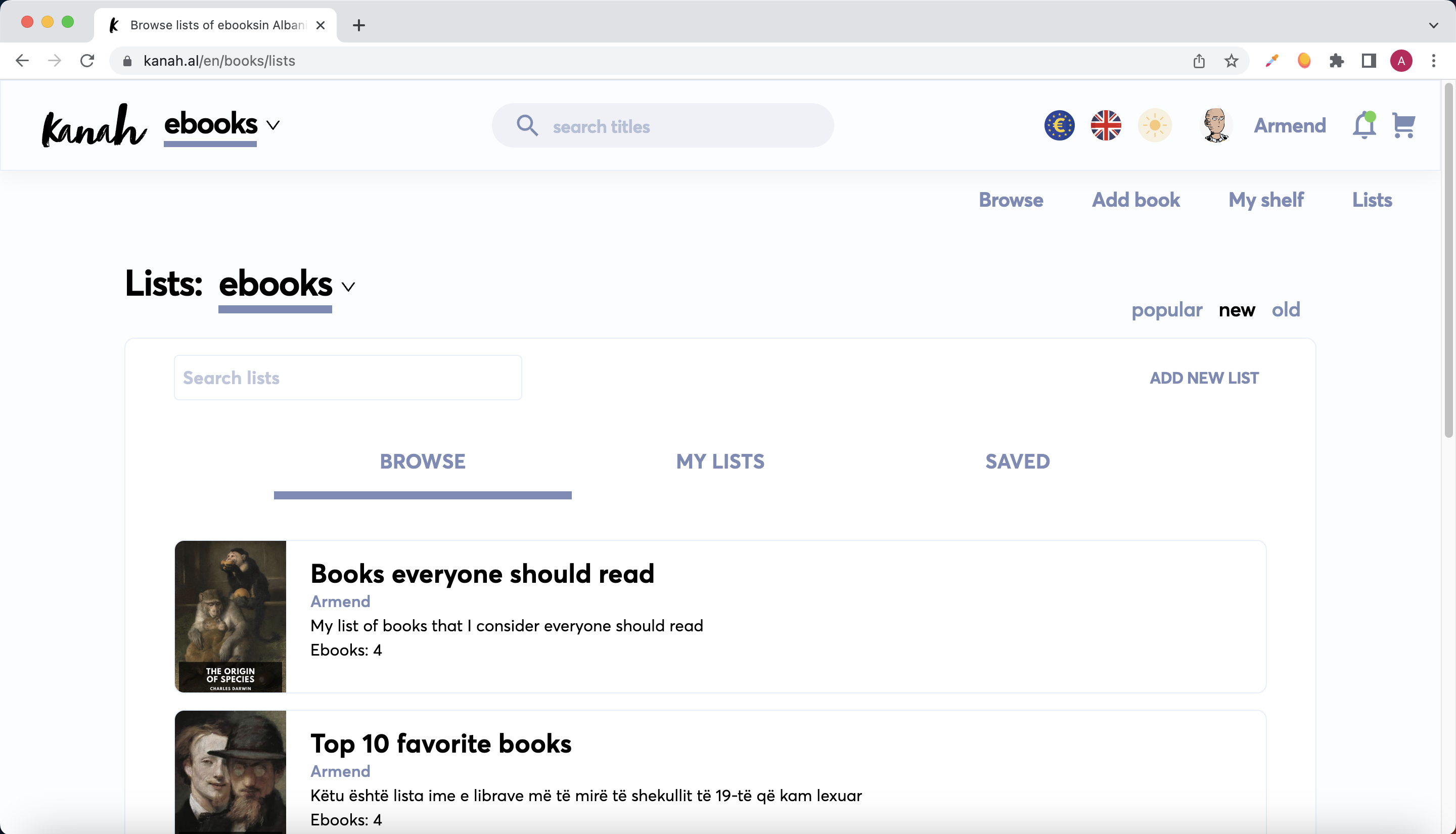This screenshot has width=1456, height=834.
Task: Click the 'Lists:' heading text
Action: (164, 284)
